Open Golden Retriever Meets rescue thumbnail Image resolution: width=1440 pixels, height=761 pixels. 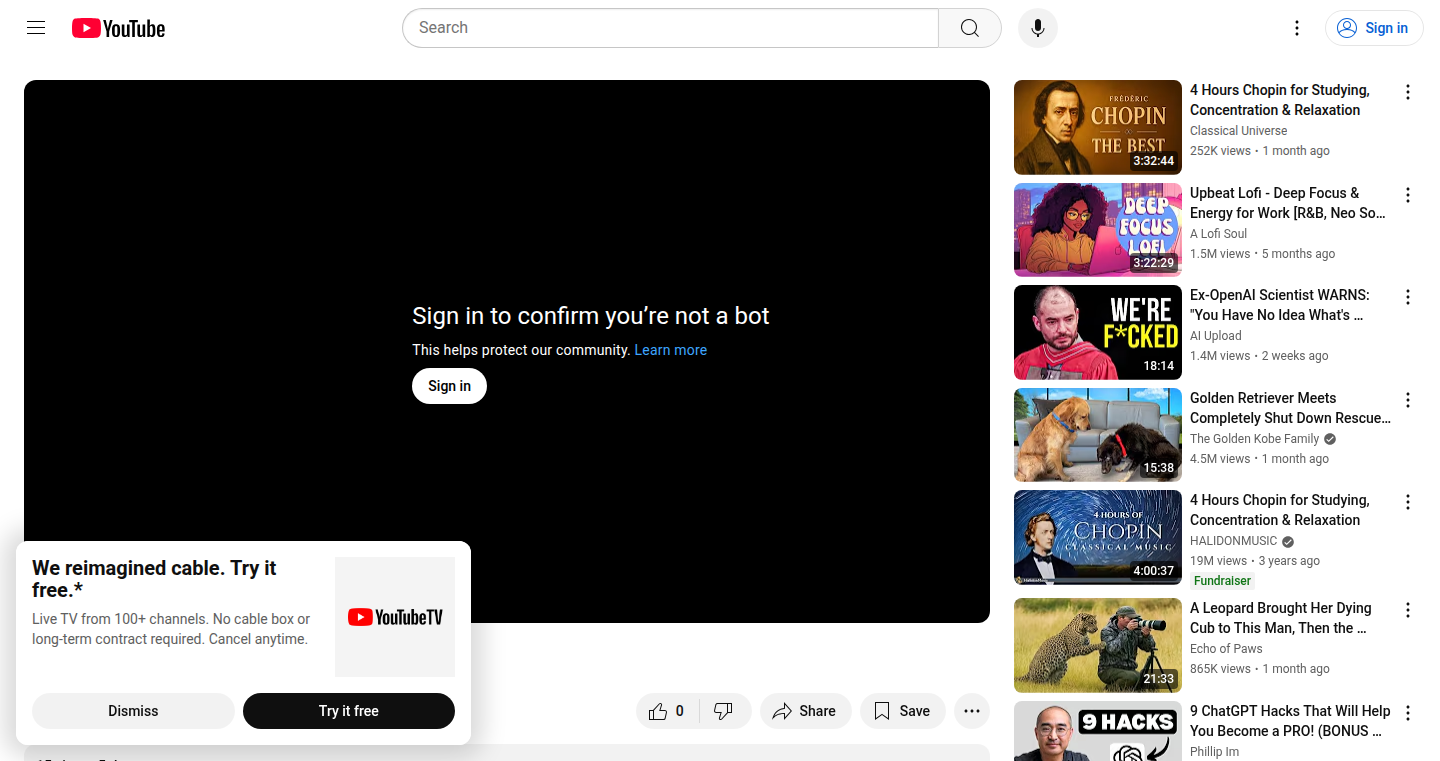(x=1097, y=435)
